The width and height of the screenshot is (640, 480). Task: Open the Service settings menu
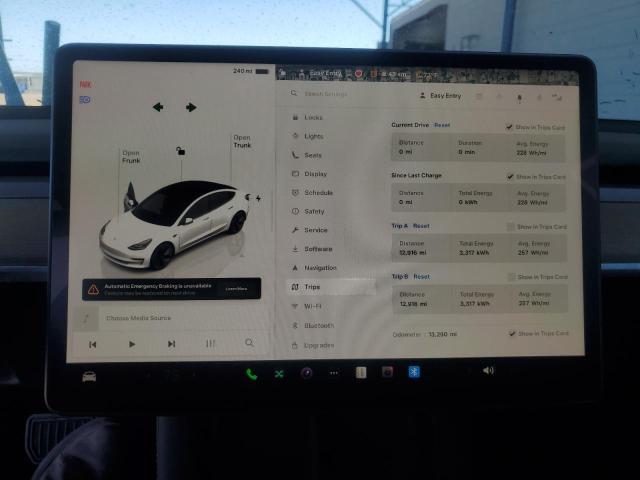(315, 230)
